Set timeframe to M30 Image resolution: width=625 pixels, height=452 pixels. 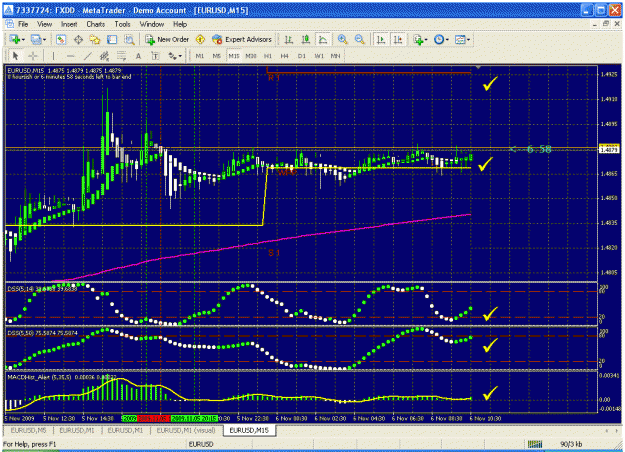click(x=251, y=56)
